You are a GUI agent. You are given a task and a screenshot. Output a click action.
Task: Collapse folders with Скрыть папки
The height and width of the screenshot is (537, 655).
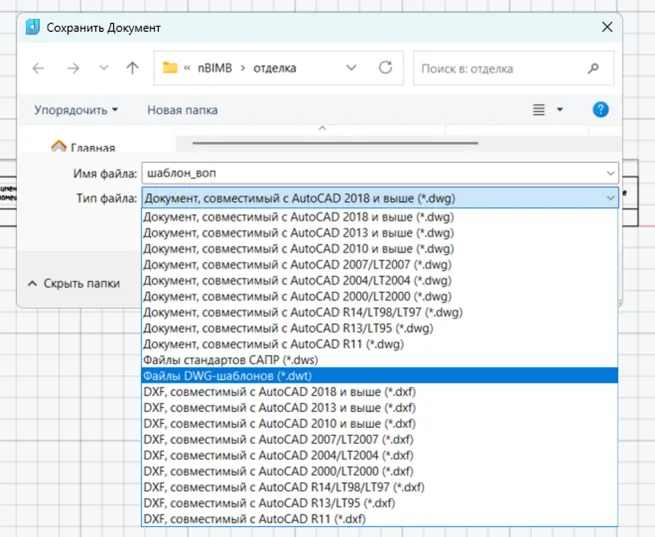click(74, 283)
